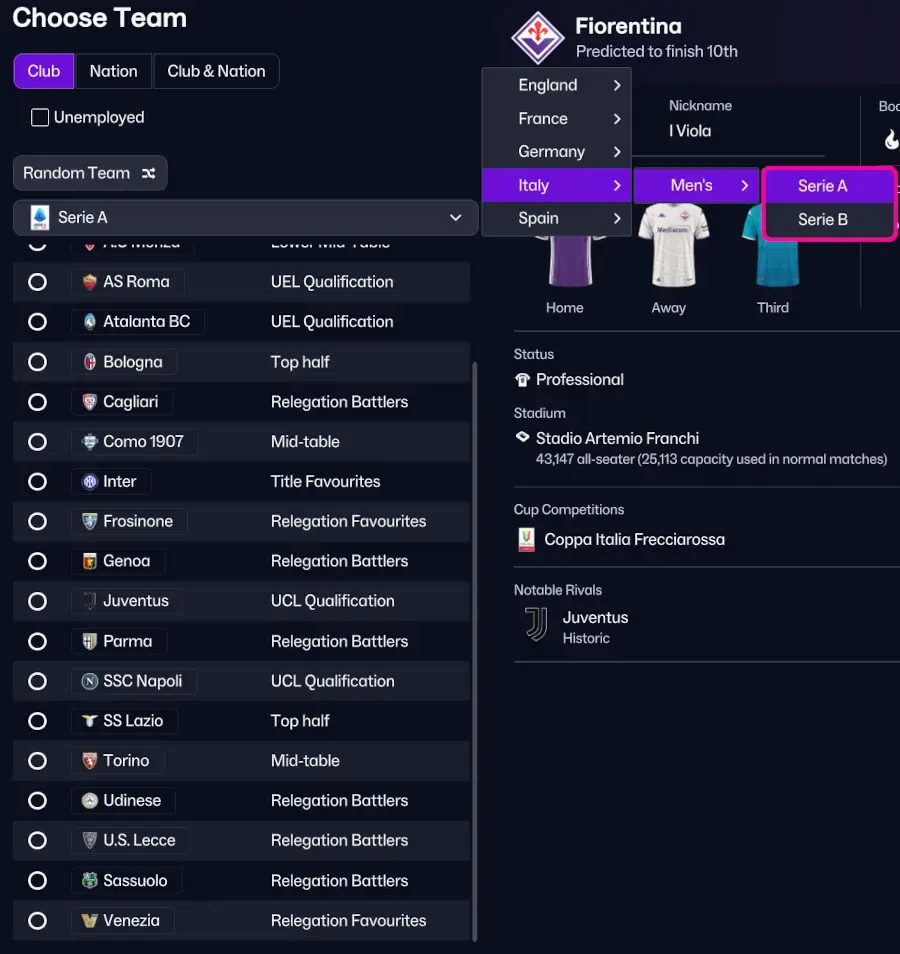Image resolution: width=900 pixels, height=954 pixels.
Task: Click the stadium icon beside Stadio Artemio Franchi
Action: point(522,437)
